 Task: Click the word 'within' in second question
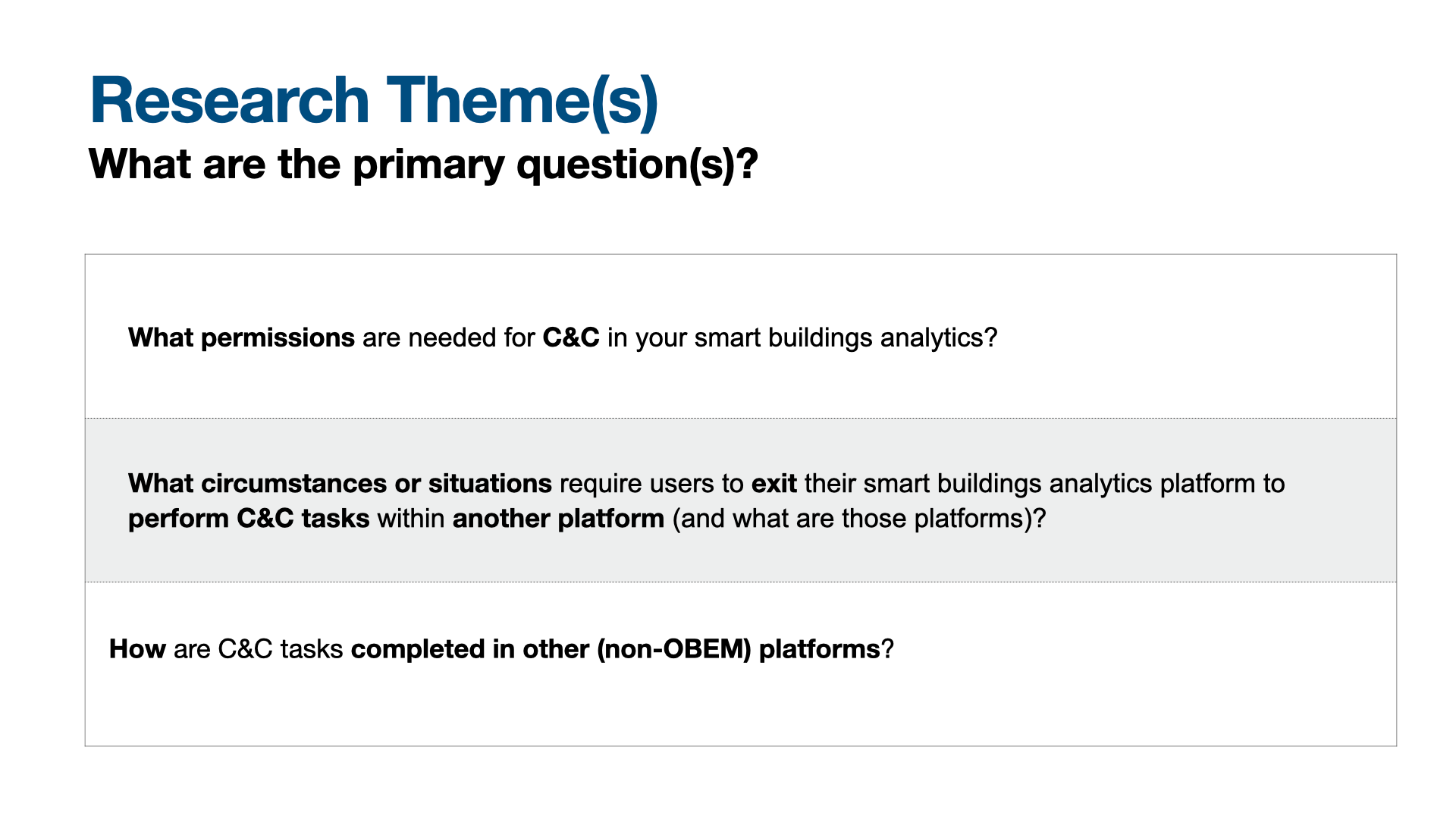click(411, 519)
